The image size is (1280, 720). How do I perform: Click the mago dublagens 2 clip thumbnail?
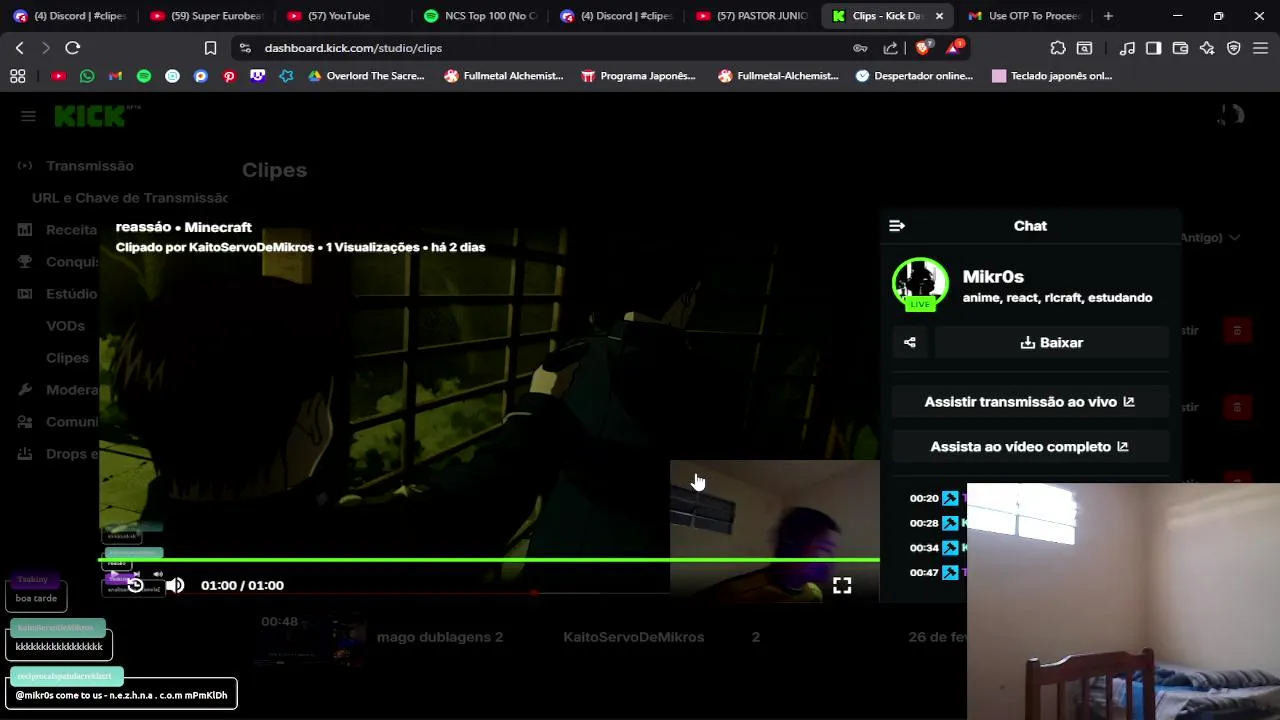[x=311, y=640]
